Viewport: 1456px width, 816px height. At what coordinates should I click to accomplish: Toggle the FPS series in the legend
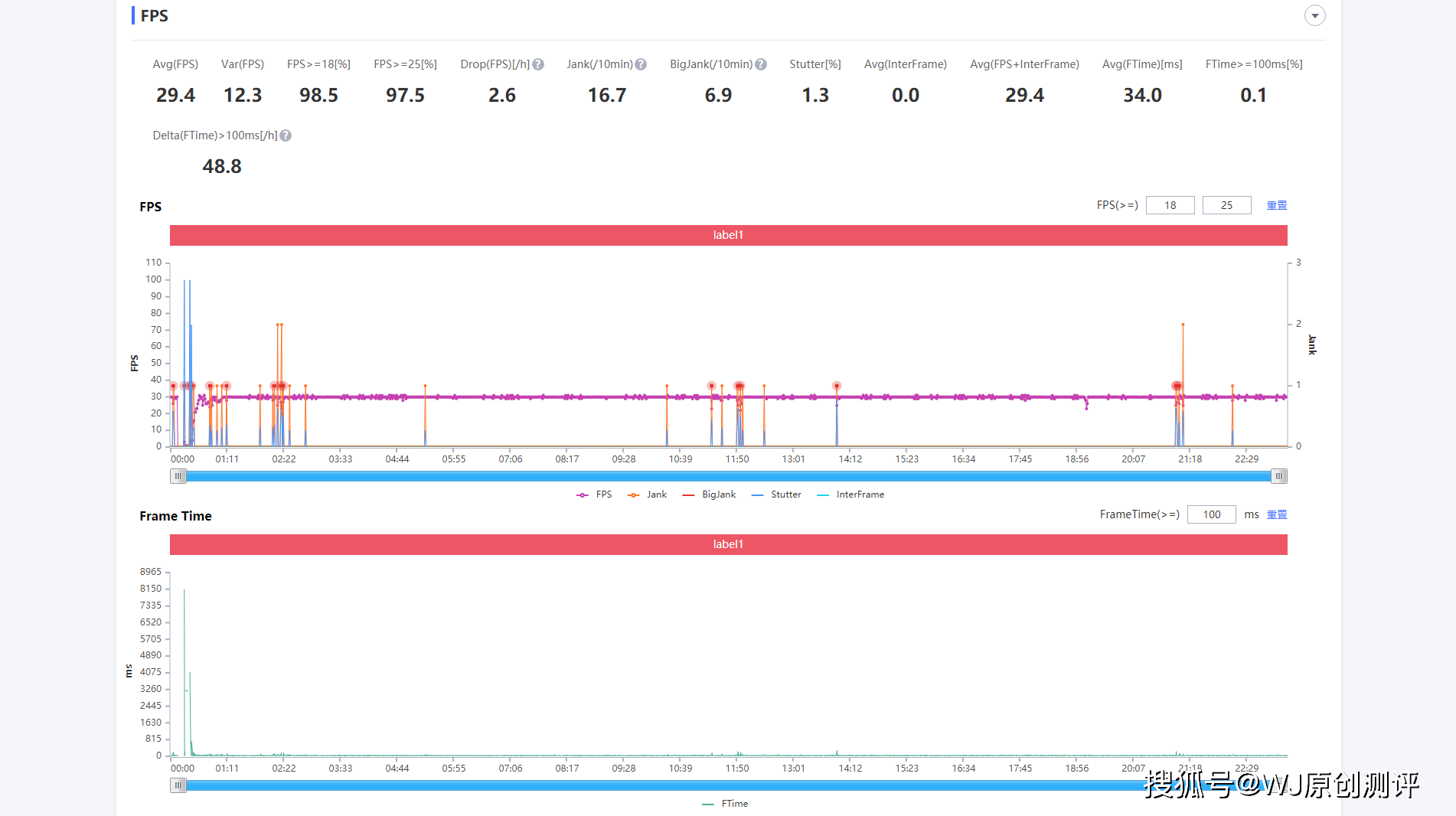tap(594, 494)
